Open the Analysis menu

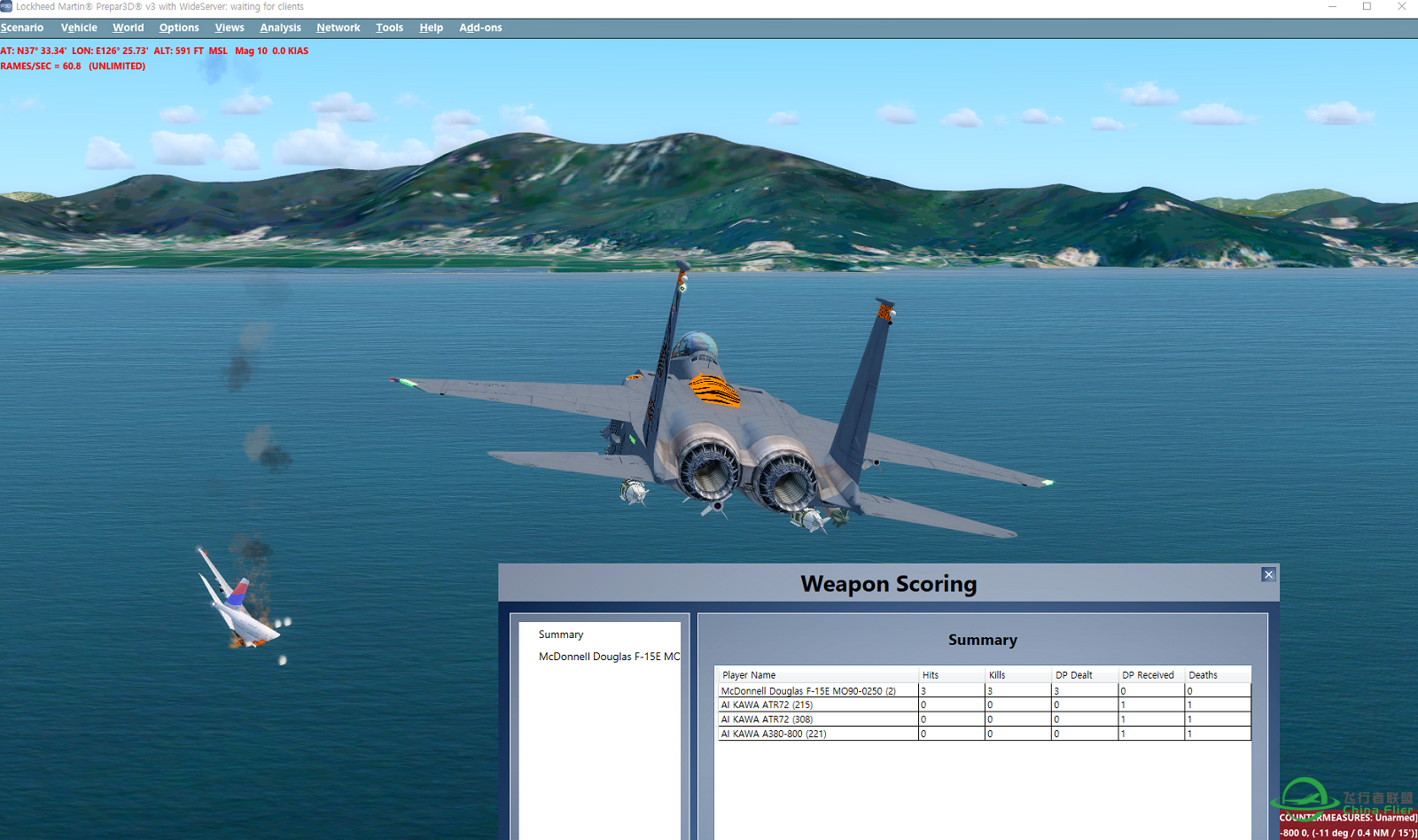pyautogui.click(x=280, y=27)
